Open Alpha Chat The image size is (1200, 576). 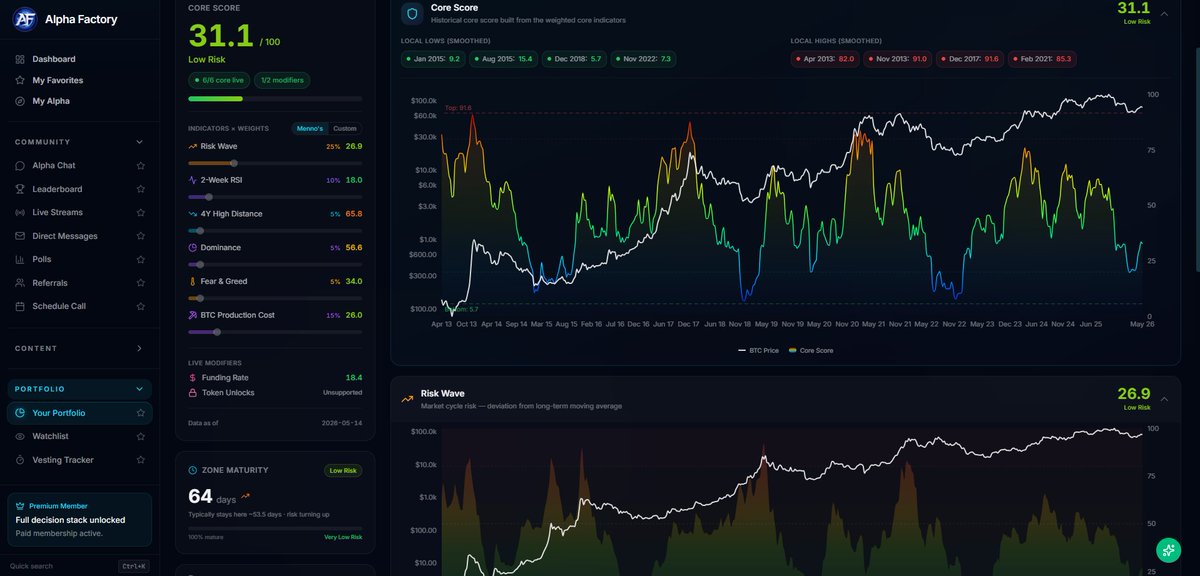coord(53,166)
